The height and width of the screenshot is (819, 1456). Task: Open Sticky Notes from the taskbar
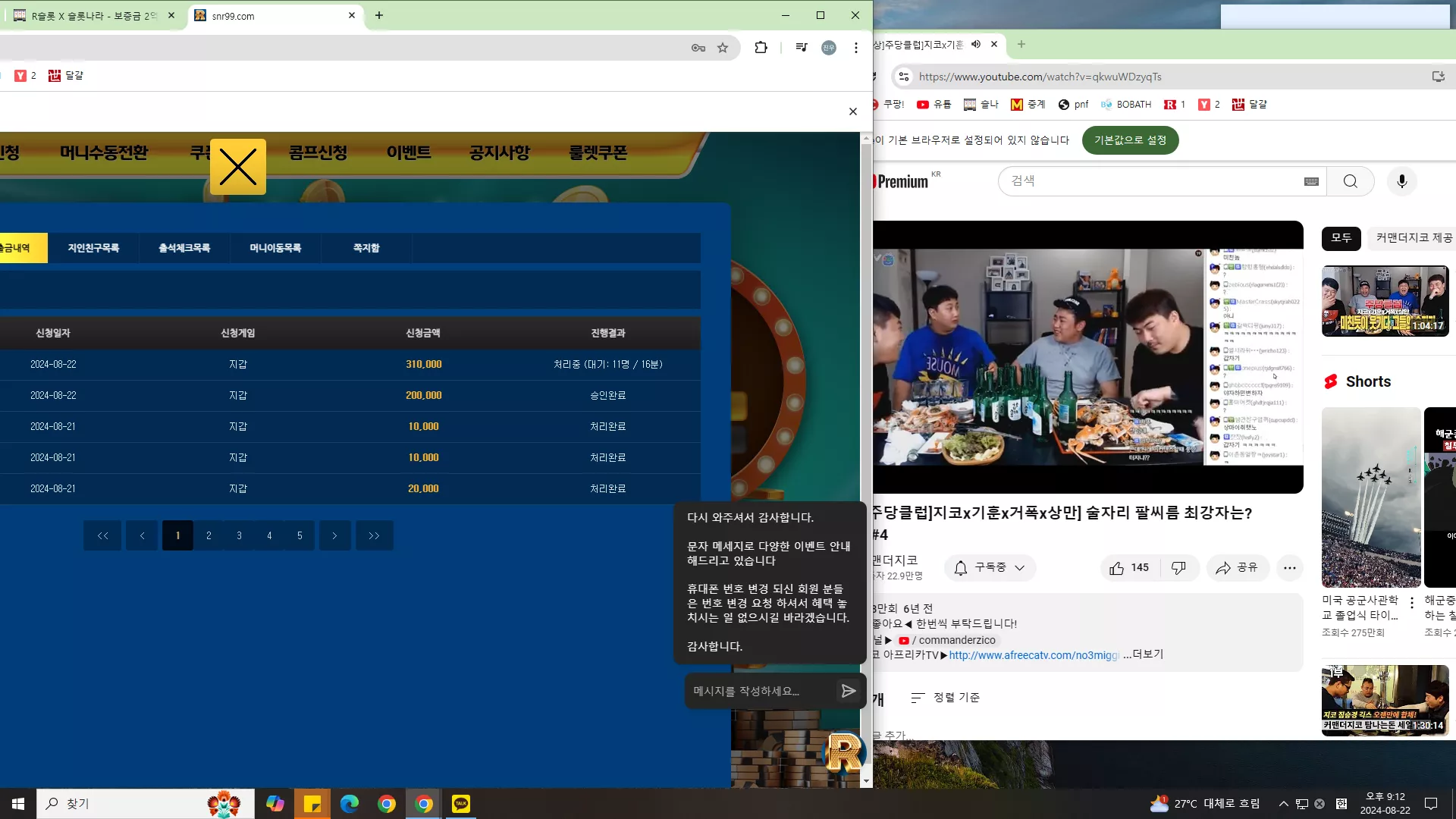312,804
